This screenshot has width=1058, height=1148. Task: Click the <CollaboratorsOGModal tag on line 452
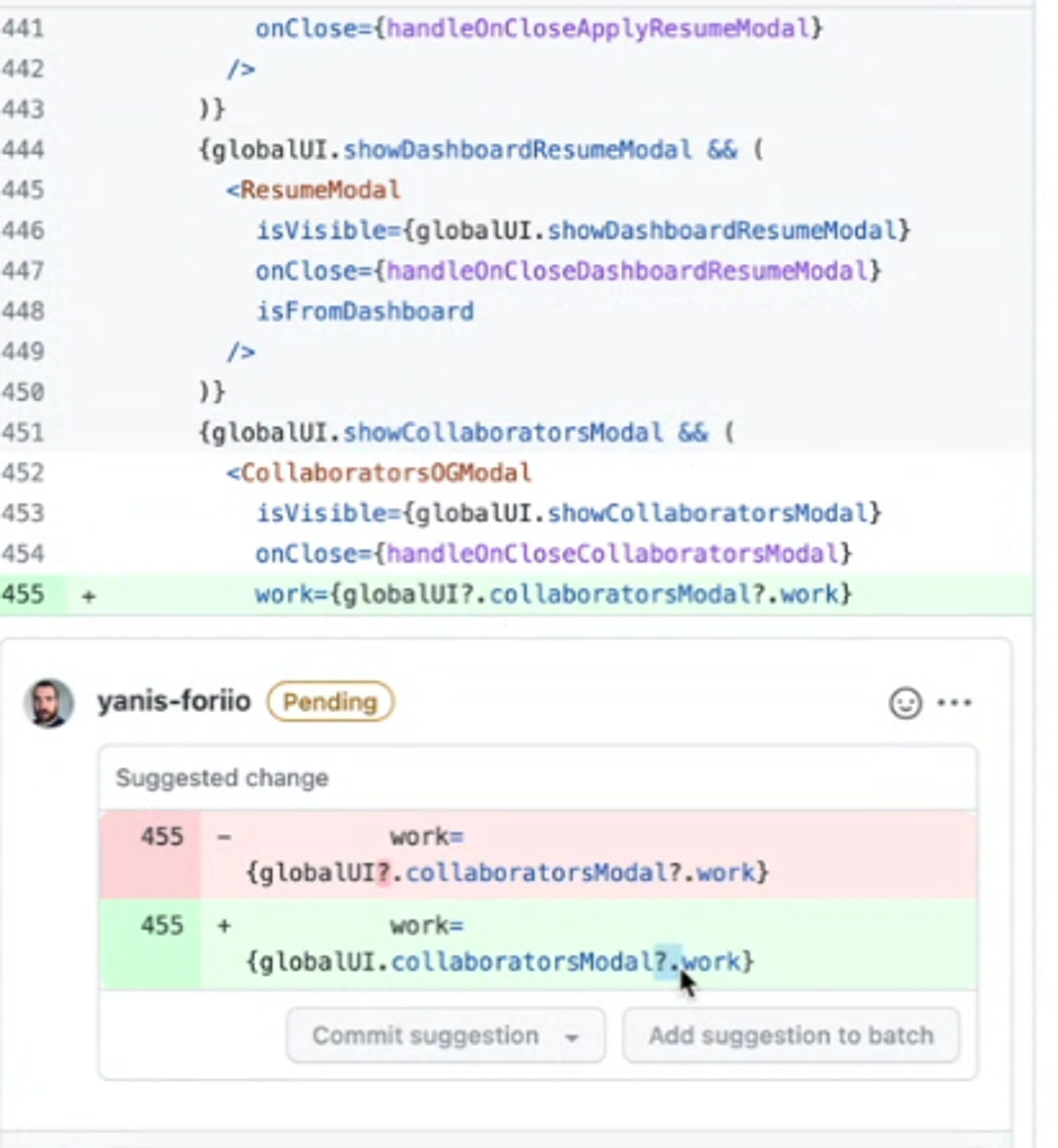[x=379, y=473]
